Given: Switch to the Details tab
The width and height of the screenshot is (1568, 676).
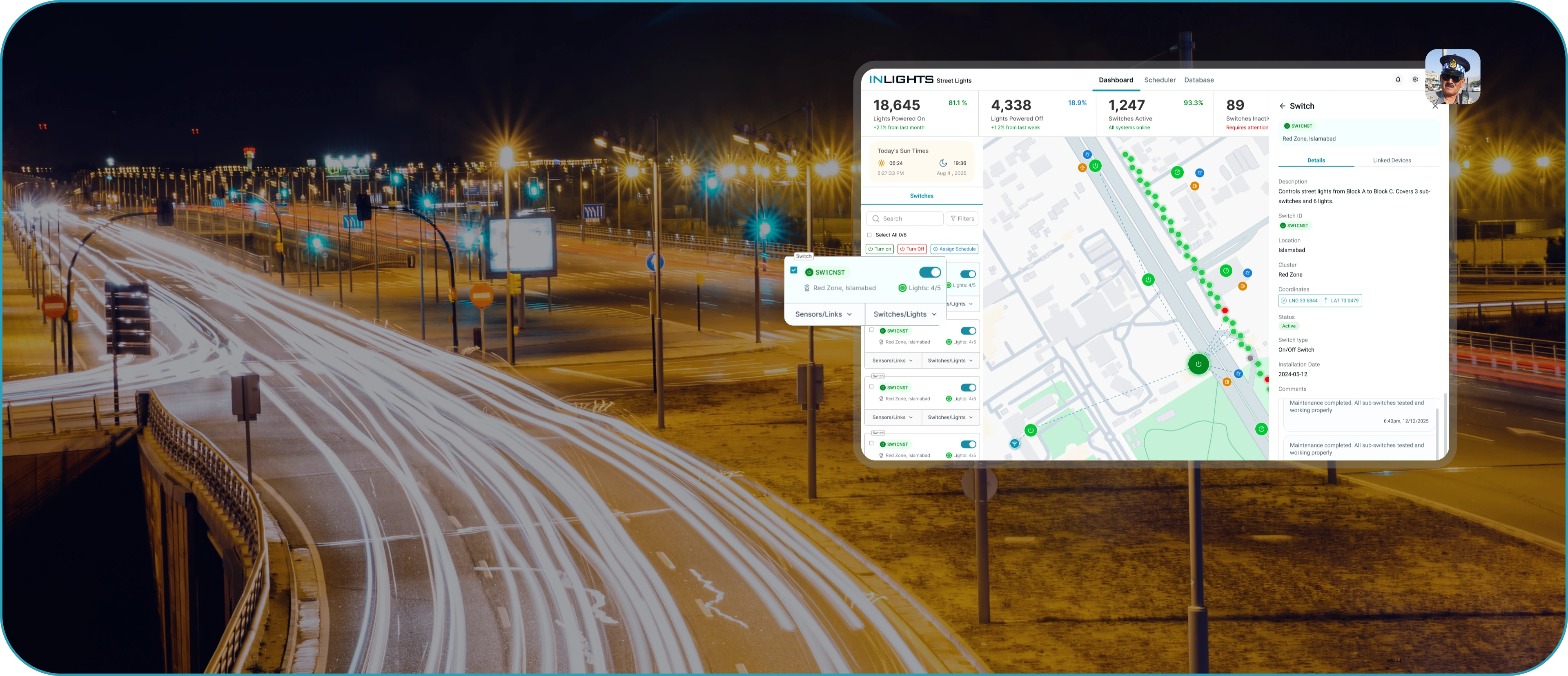Looking at the screenshot, I should click(1316, 161).
